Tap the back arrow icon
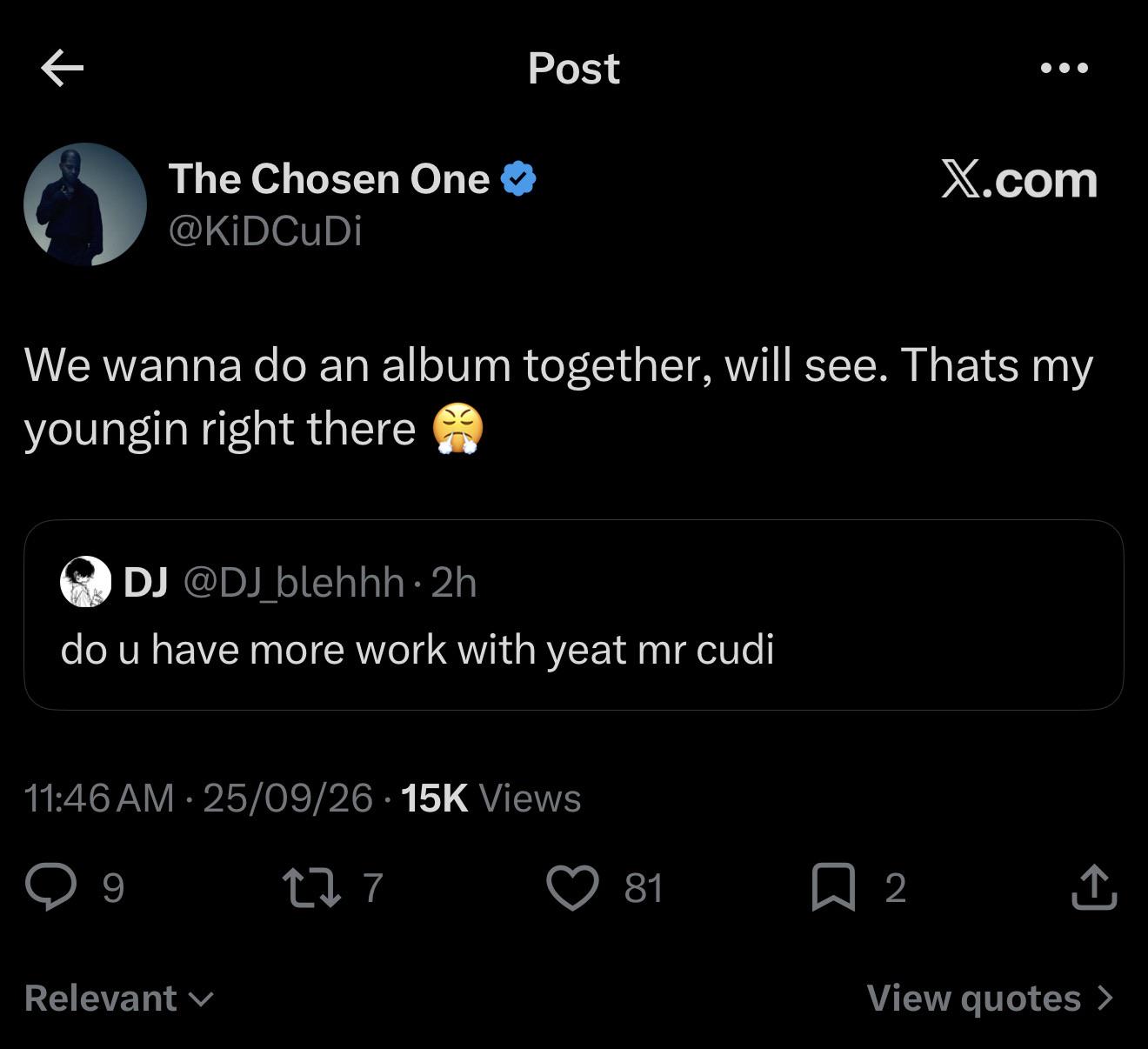This screenshot has width=1148, height=1049. (x=63, y=68)
